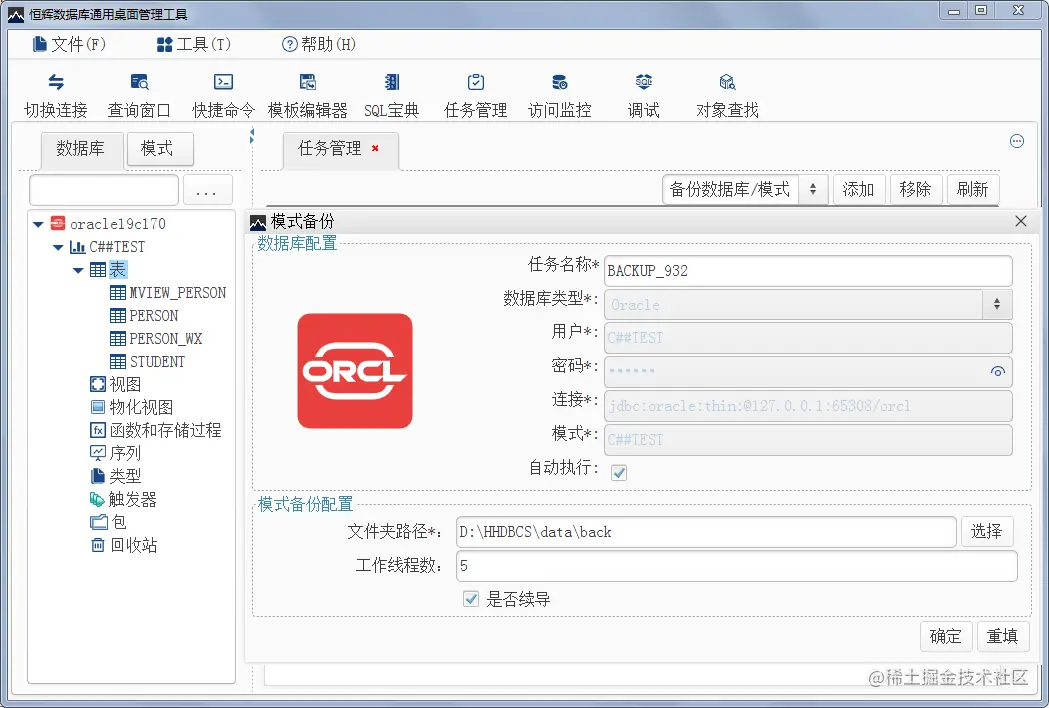Confirm with the 确定 button
Viewport: 1049px width, 708px height.
(x=946, y=636)
